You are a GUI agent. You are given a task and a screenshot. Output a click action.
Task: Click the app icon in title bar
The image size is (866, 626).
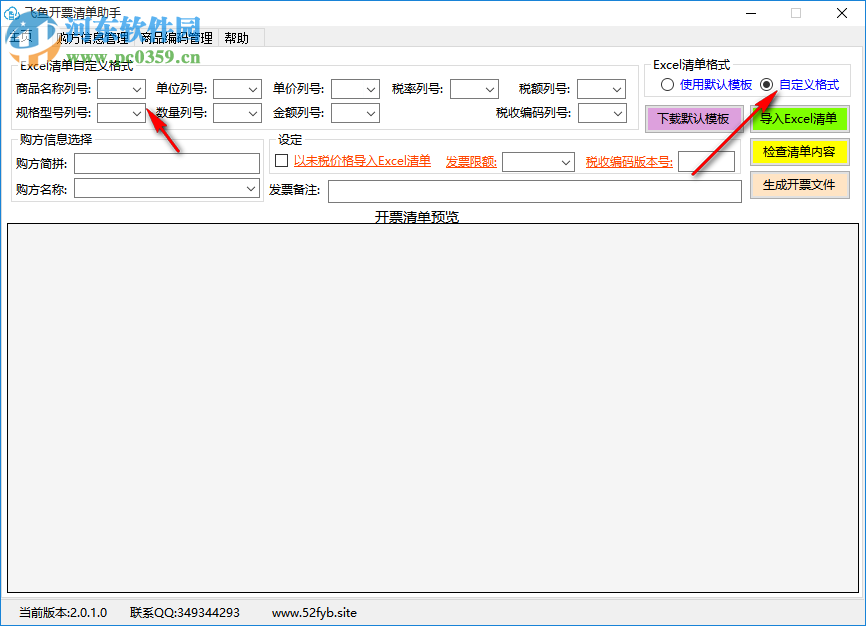point(11,12)
